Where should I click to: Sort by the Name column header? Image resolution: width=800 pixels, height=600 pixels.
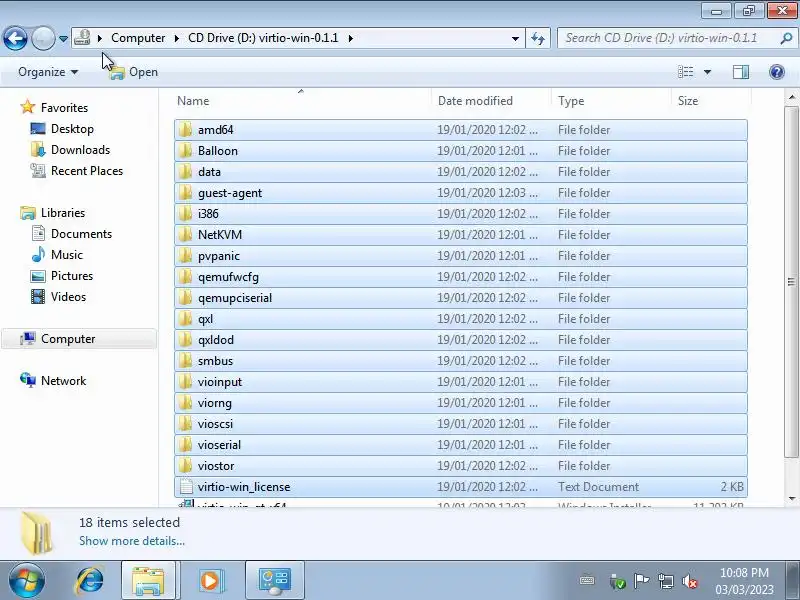303,101
